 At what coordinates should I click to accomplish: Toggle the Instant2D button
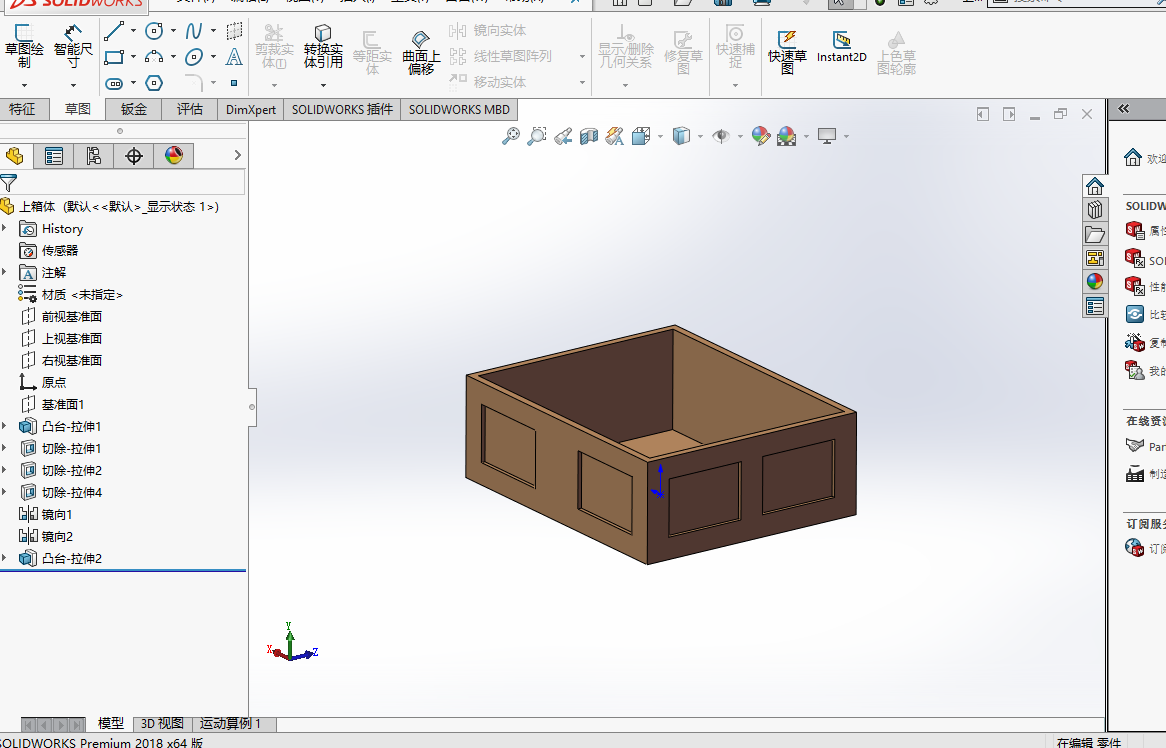(842, 46)
